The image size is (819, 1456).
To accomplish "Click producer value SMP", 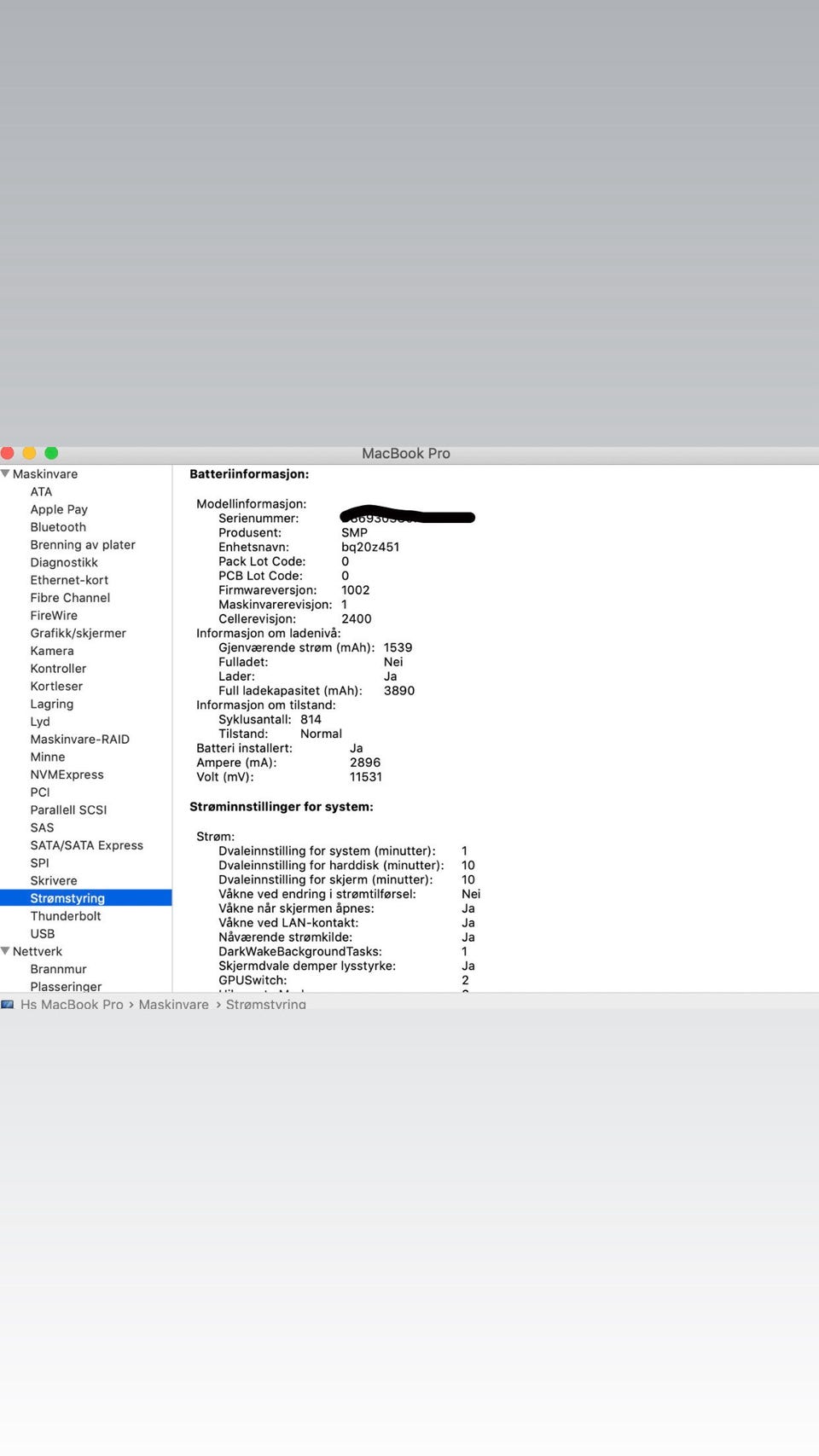I will [x=354, y=532].
